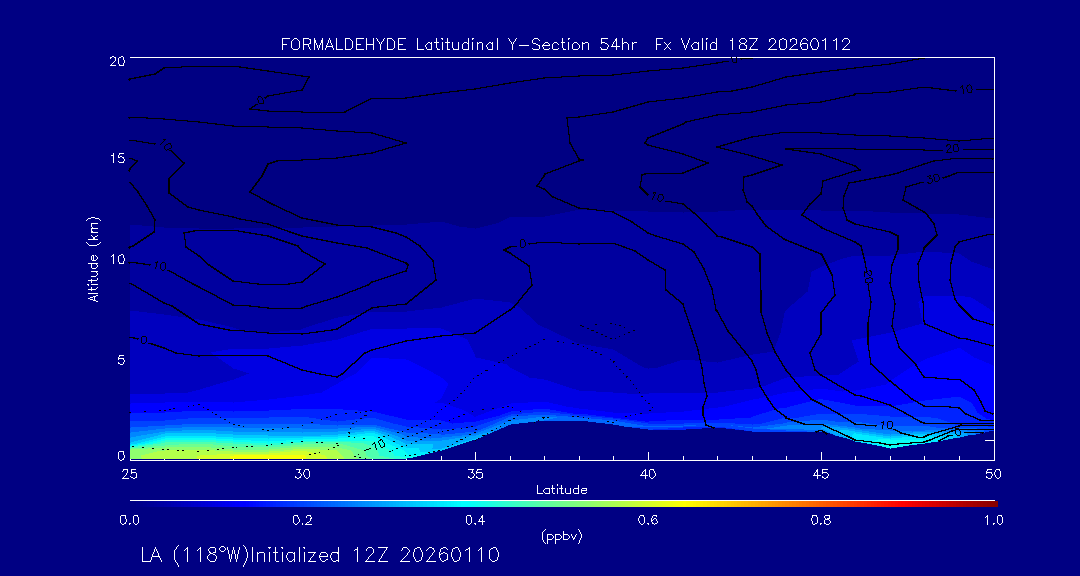Viewport: 1080px width, 576px height.
Task: Click the color scale label 0.0
Action: coord(129,521)
